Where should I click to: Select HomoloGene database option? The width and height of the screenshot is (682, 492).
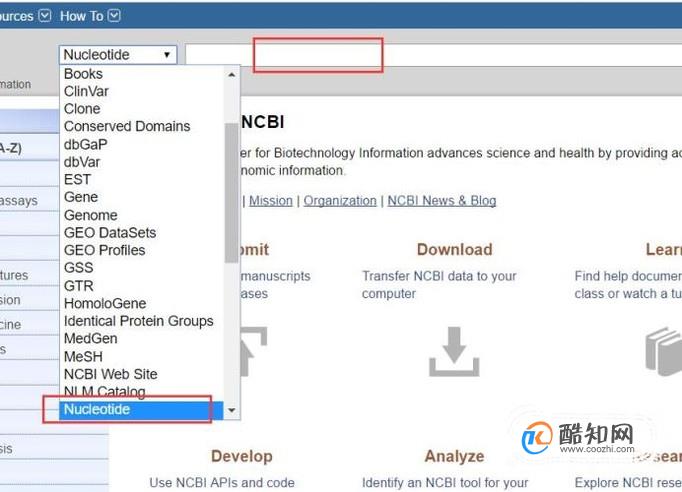(141, 303)
